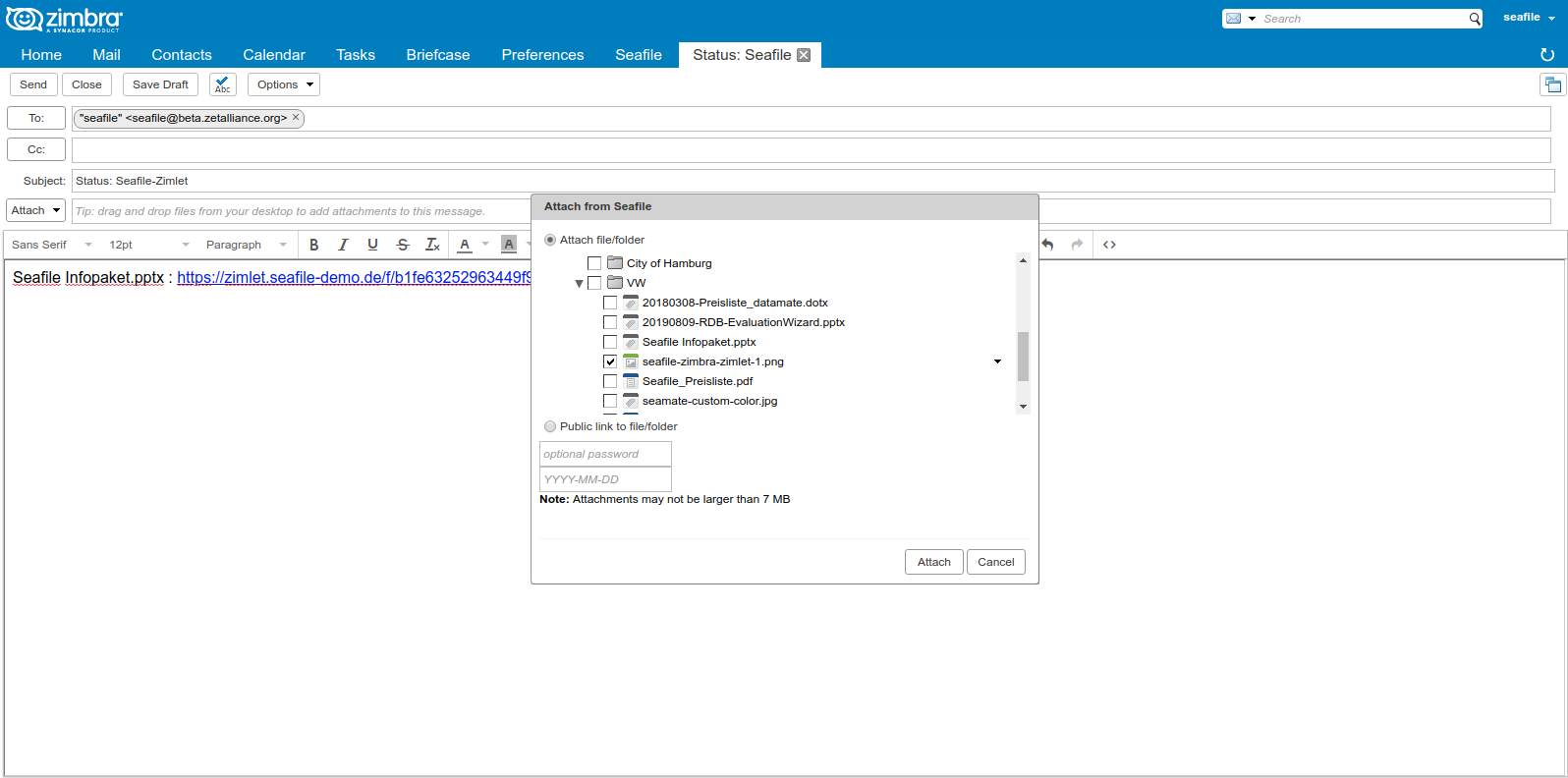This screenshot has width=1568, height=778.
Task: Open the zimlet.seafile-demo.de link in the message
Action: (x=354, y=277)
